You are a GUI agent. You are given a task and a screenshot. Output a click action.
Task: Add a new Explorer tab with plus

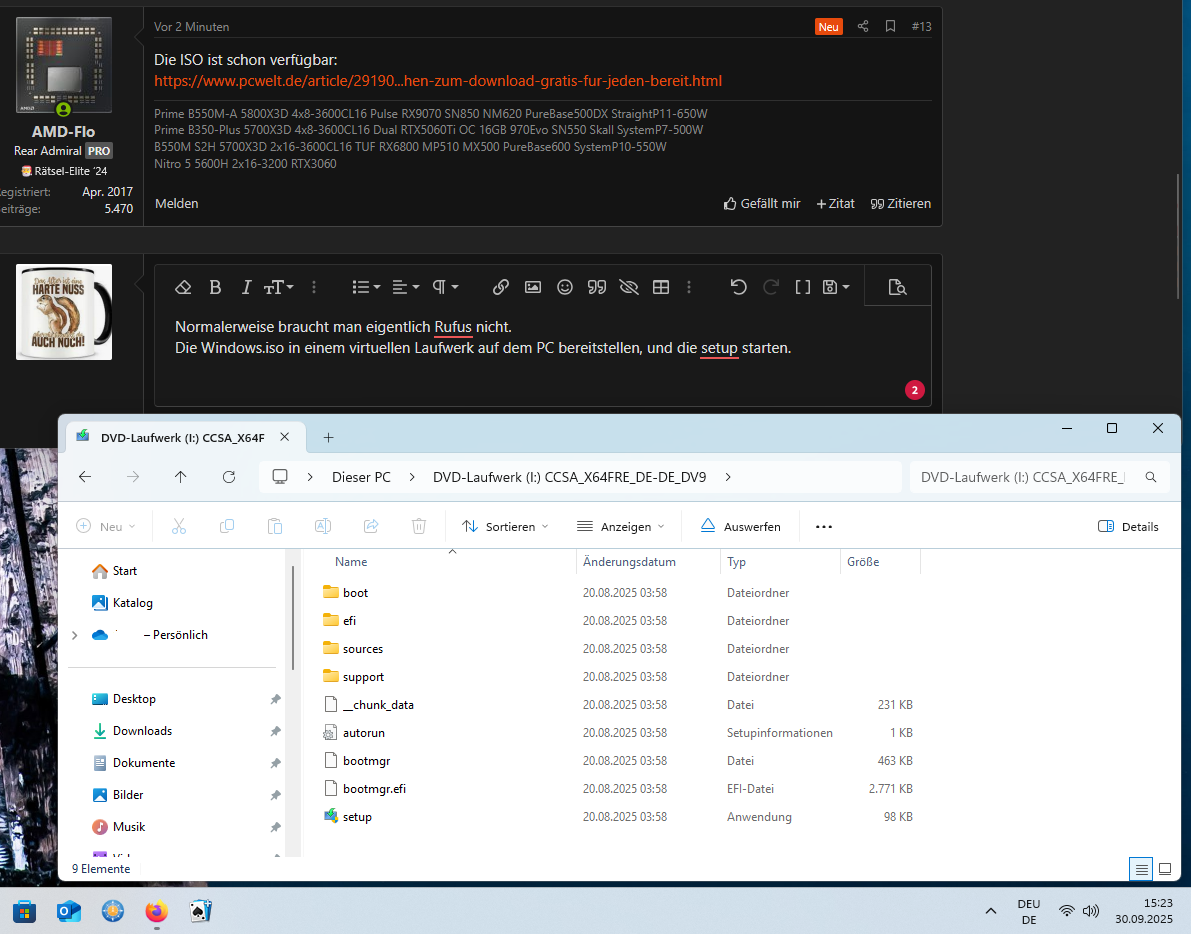tap(328, 437)
